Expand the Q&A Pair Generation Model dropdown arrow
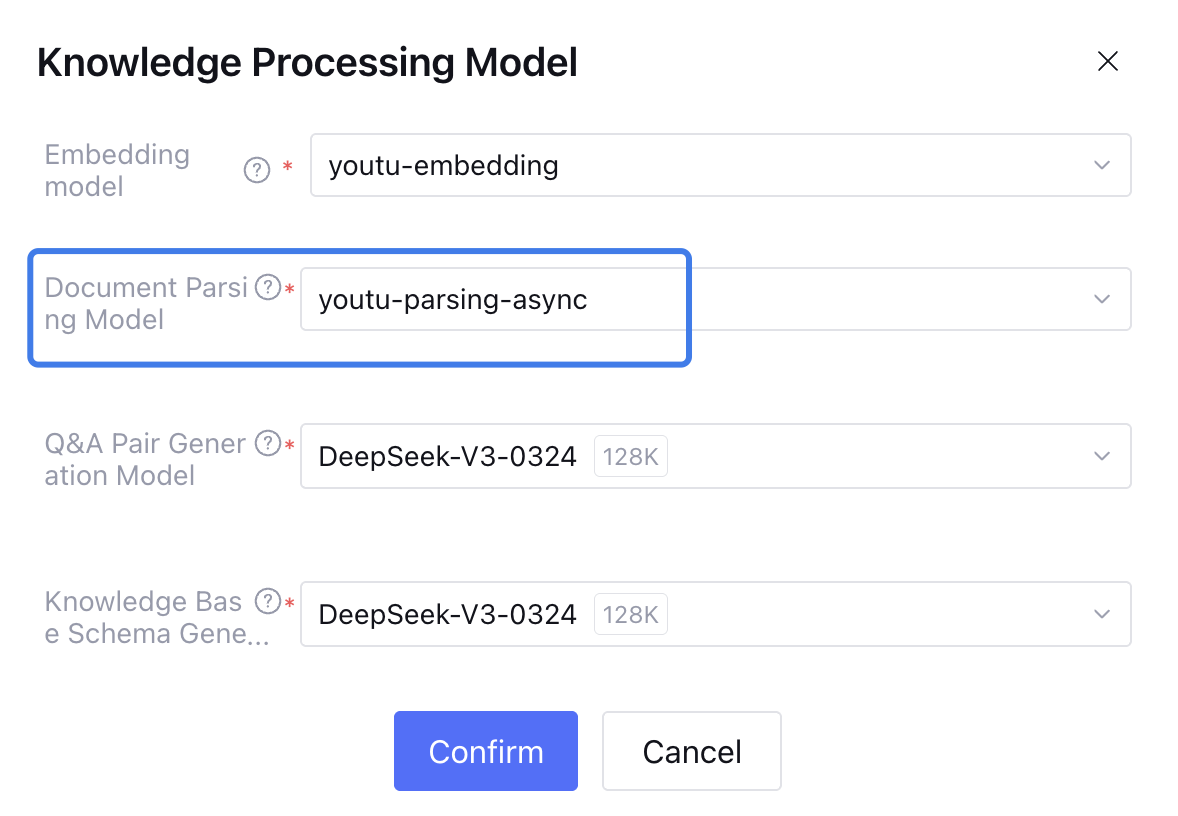The image size is (1178, 816). [x=1102, y=456]
